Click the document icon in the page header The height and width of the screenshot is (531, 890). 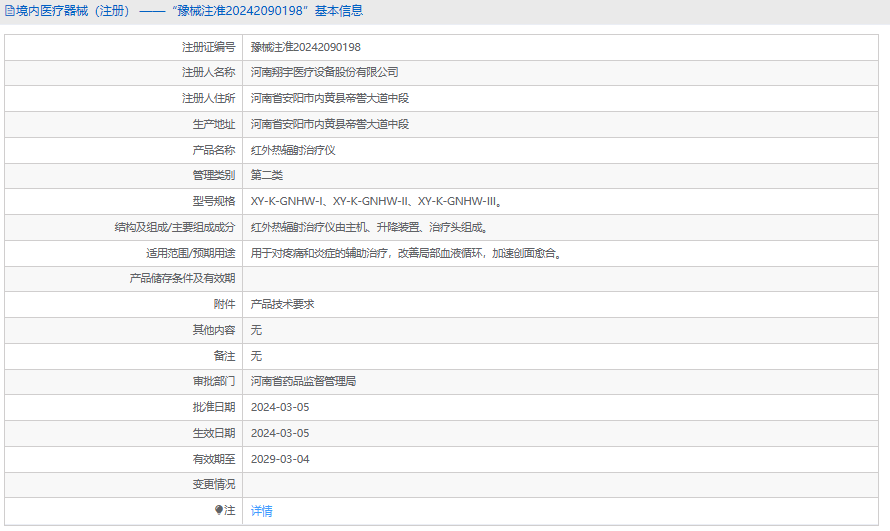10,11
